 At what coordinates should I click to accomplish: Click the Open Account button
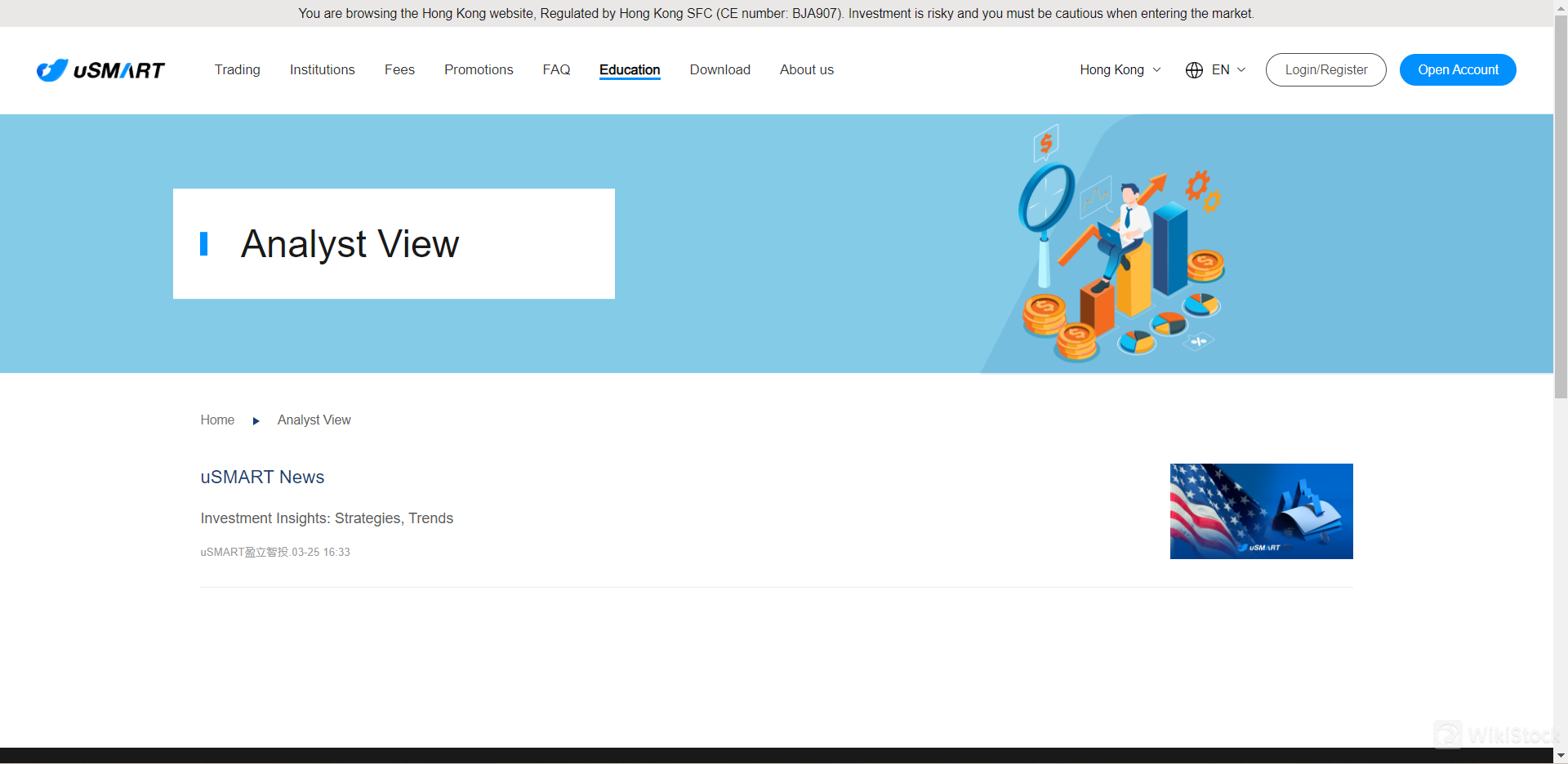click(x=1458, y=70)
